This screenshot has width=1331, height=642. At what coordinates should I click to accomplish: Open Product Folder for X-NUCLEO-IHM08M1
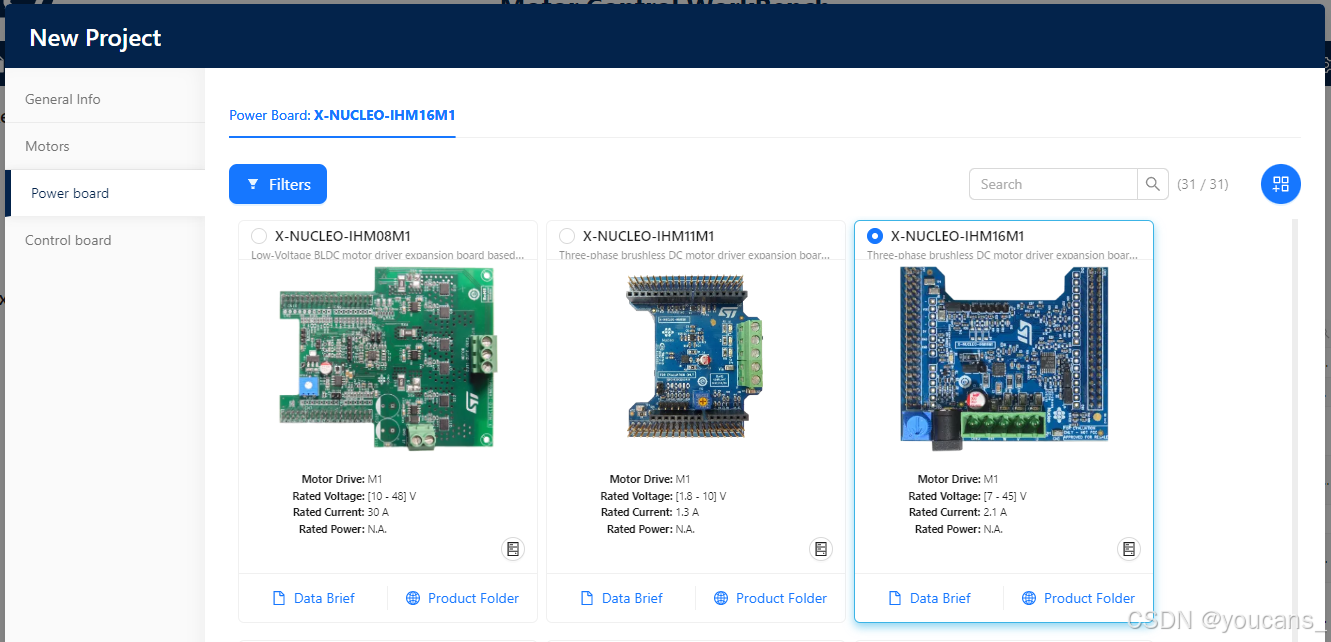tap(462, 598)
